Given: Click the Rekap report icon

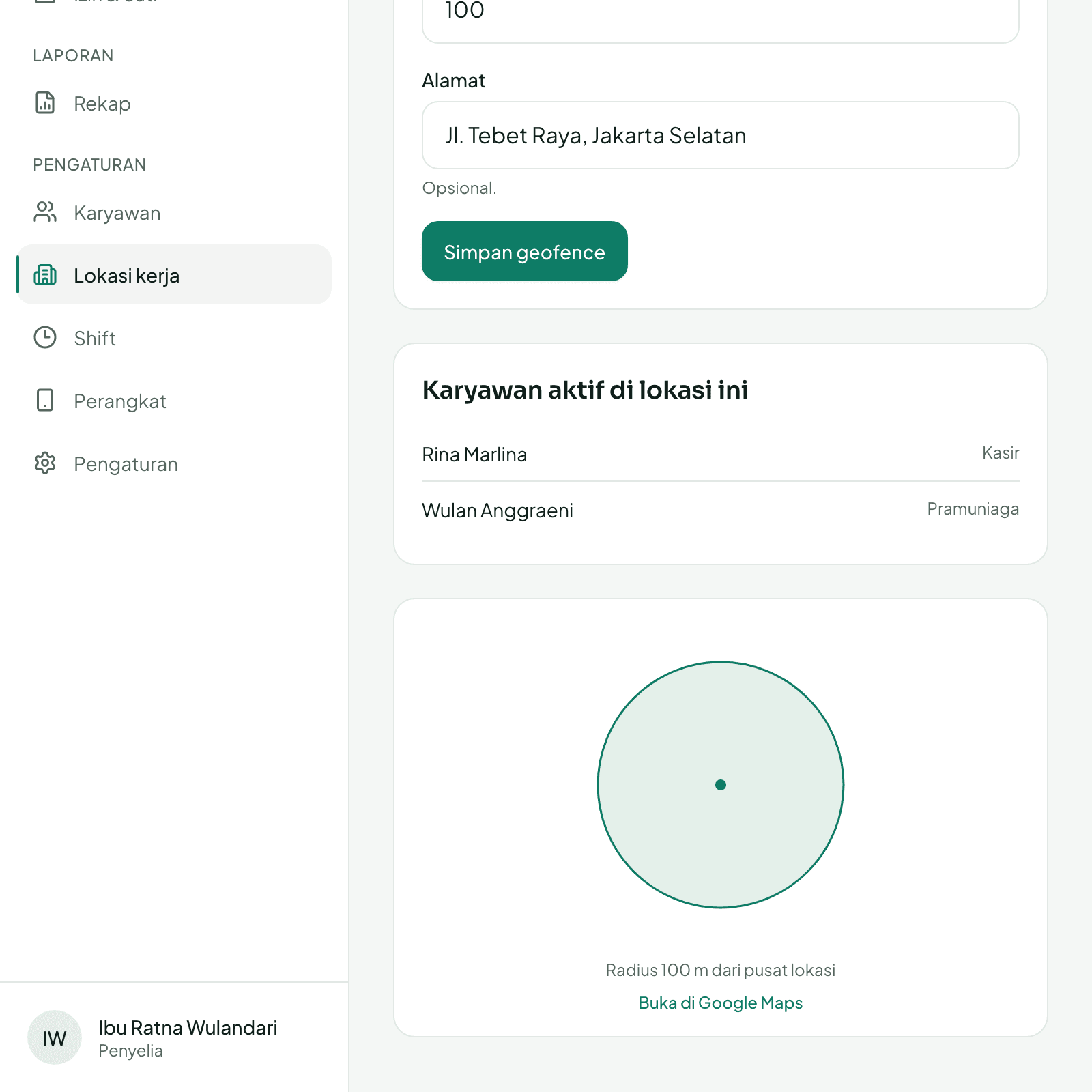Looking at the screenshot, I should pos(45,102).
